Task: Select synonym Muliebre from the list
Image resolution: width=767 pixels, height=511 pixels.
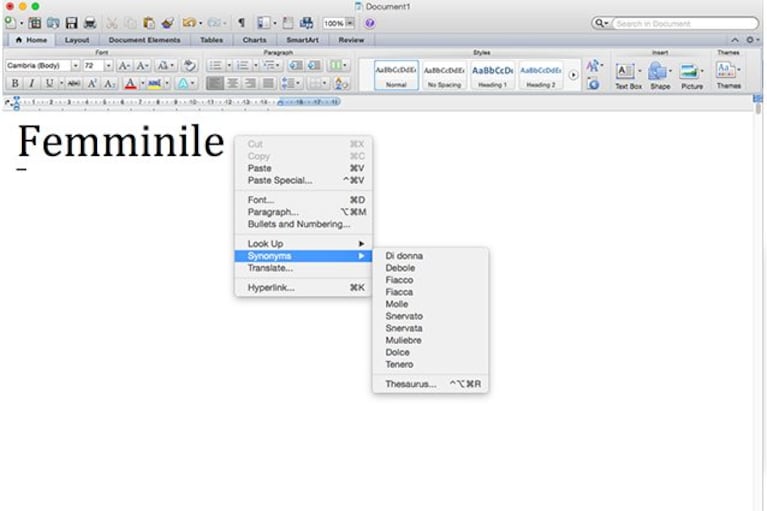Action: (430, 340)
